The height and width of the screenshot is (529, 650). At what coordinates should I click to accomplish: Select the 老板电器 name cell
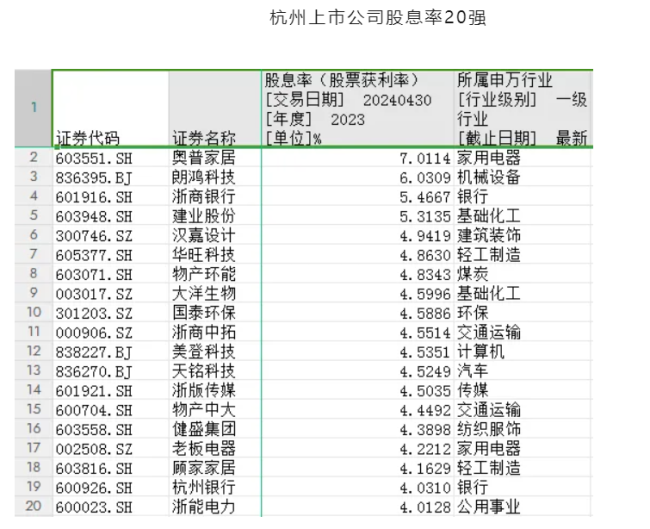215,449
